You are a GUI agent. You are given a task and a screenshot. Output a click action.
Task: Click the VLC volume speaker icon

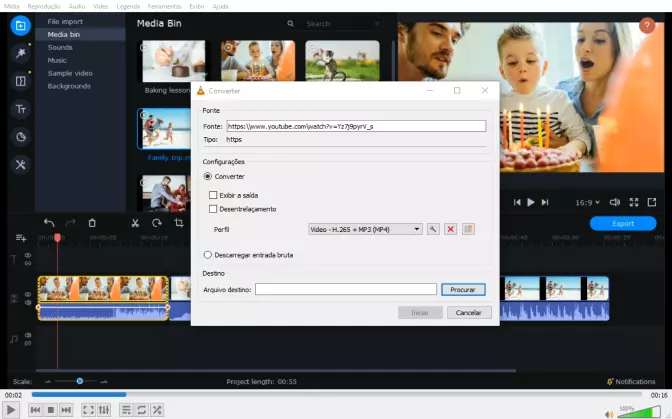(x=609, y=414)
